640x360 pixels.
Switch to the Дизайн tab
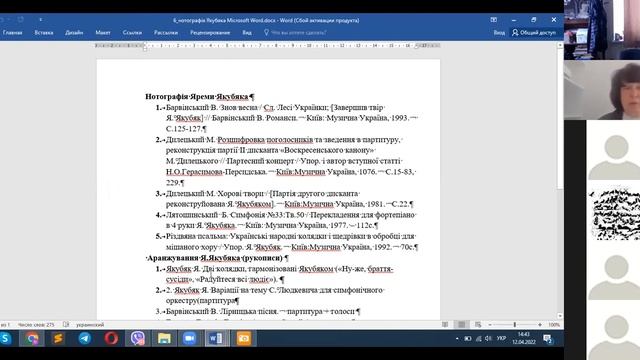(x=74, y=33)
